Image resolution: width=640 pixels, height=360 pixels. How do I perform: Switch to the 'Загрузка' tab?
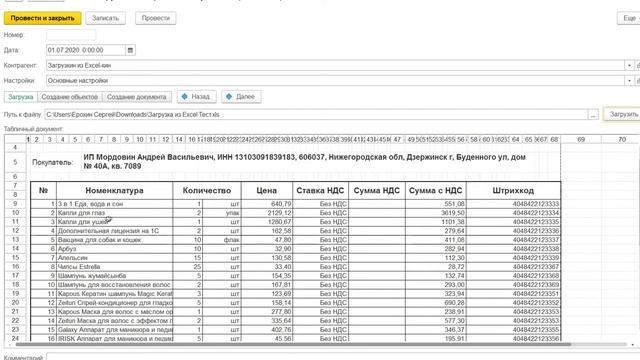pos(20,97)
